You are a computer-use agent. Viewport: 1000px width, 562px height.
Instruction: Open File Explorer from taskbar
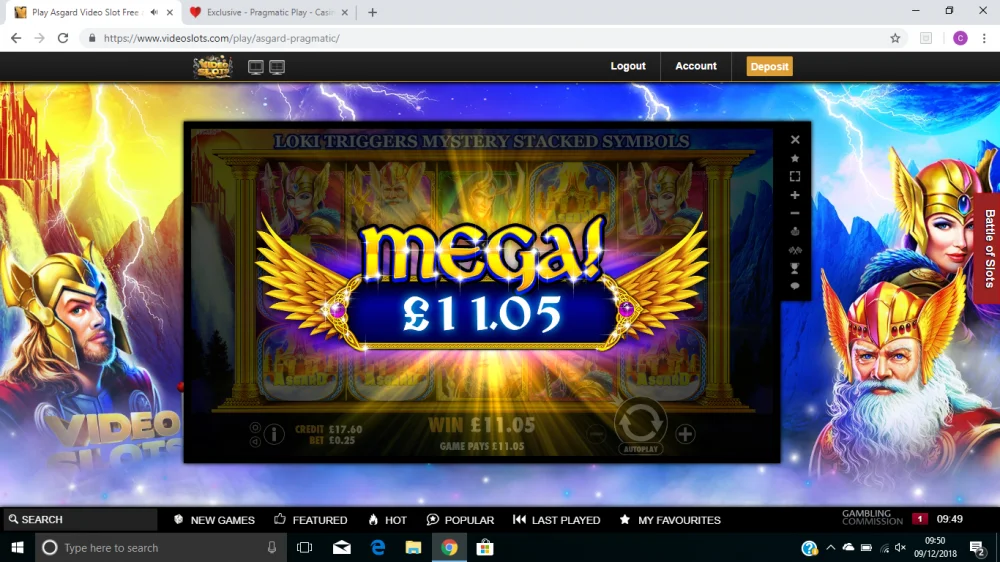coord(413,547)
